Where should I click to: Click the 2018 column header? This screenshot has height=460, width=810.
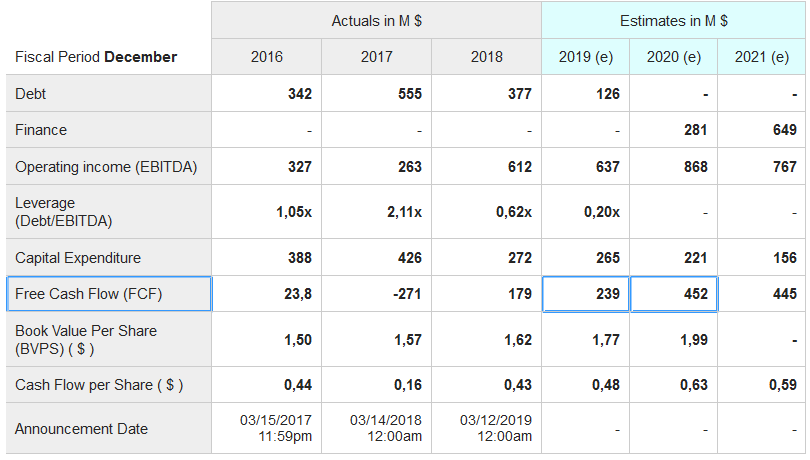(x=487, y=57)
